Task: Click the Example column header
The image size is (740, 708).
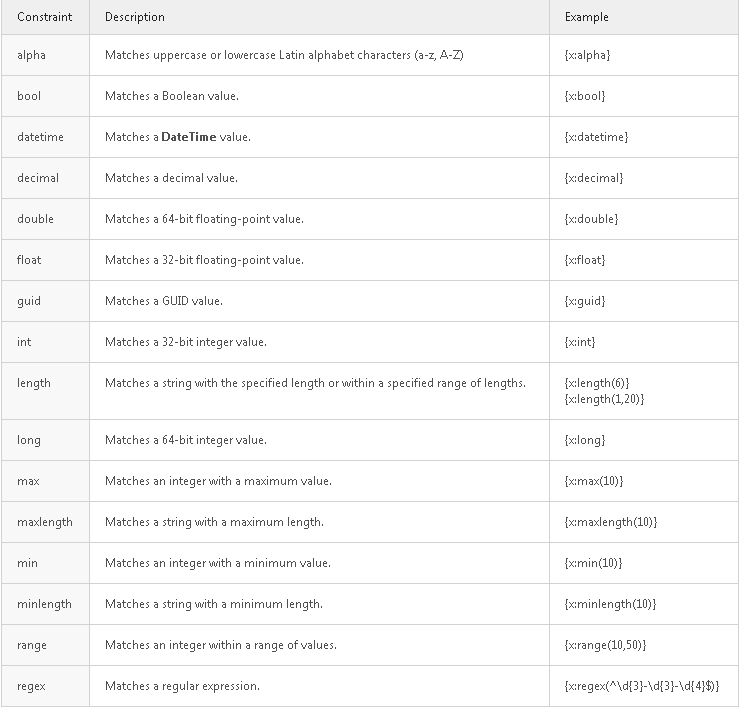Action: [586, 17]
